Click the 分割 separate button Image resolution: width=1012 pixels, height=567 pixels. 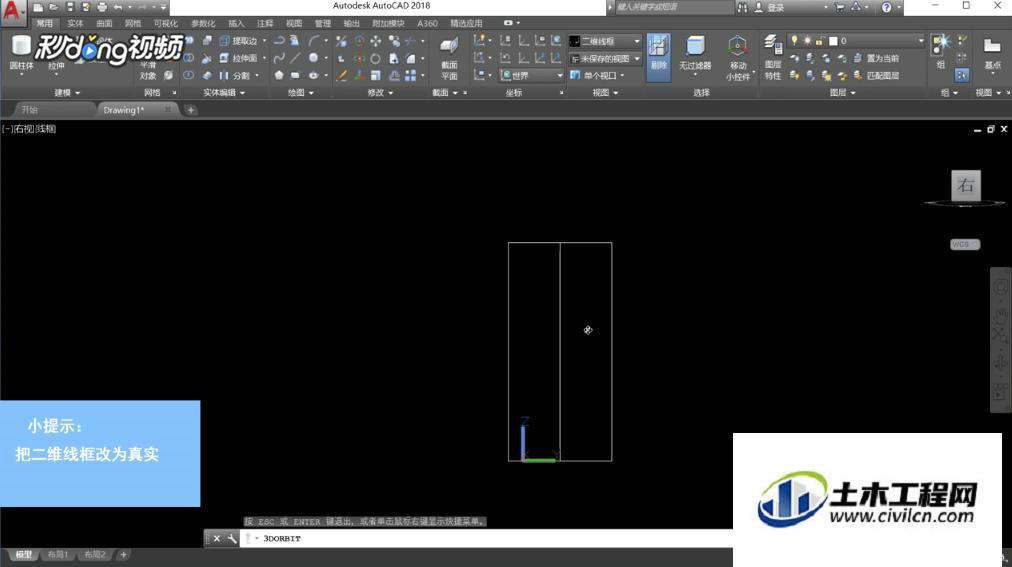[x=235, y=75]
